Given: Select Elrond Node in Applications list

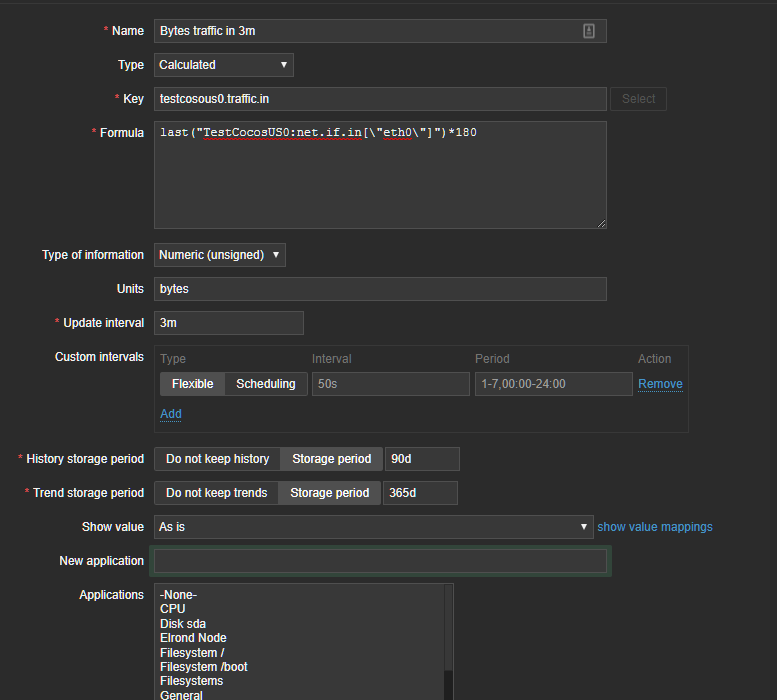Looking at the screenshot, I should [x=193, y=638].
